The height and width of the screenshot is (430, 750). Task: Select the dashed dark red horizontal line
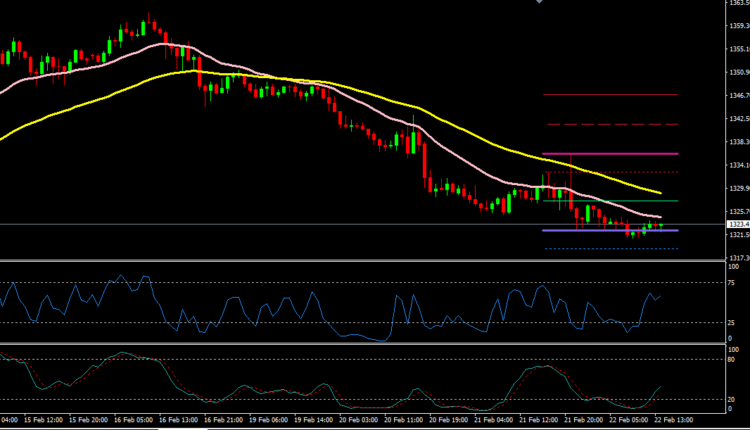610,124
